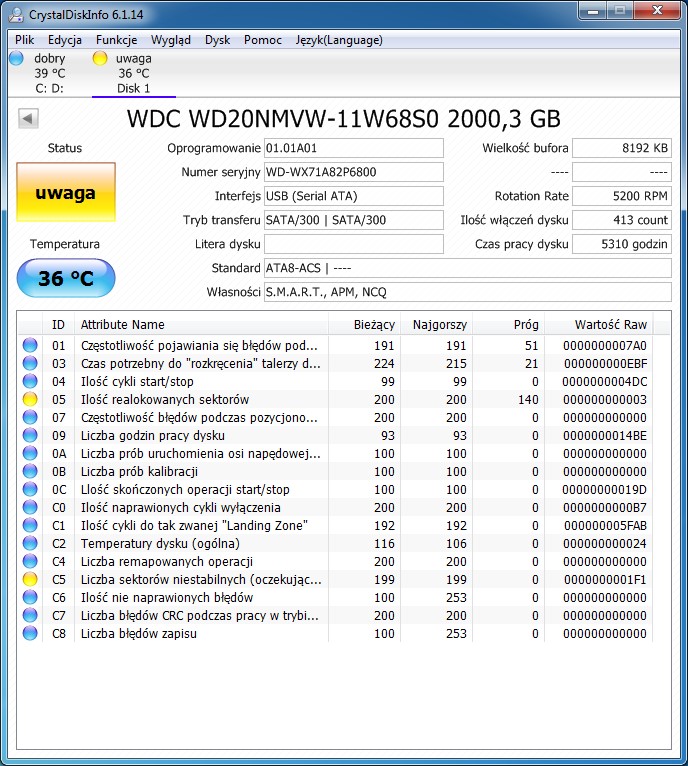Click the Rotation Rate field 5200 RPM
Viewport: 688px width, 766px height.
coord(622,196)
